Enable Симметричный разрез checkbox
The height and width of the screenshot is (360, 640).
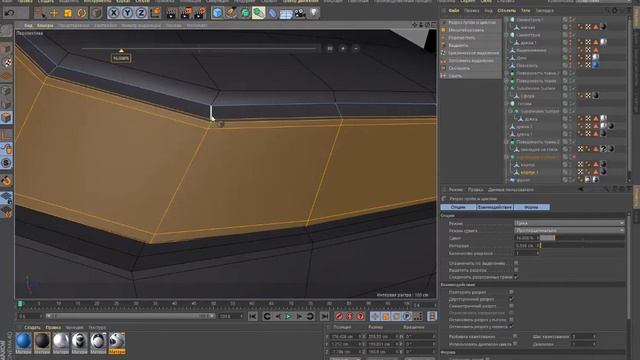(x=511, y=306)
